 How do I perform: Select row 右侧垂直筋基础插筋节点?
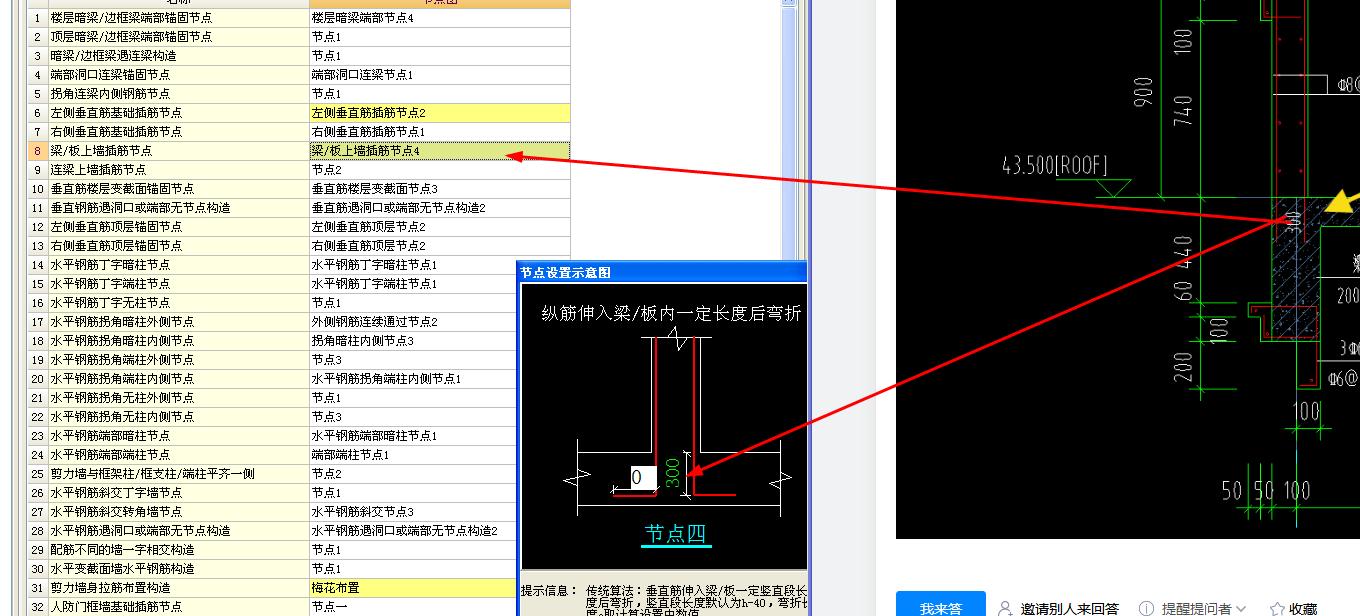click(x=178, y=132)
